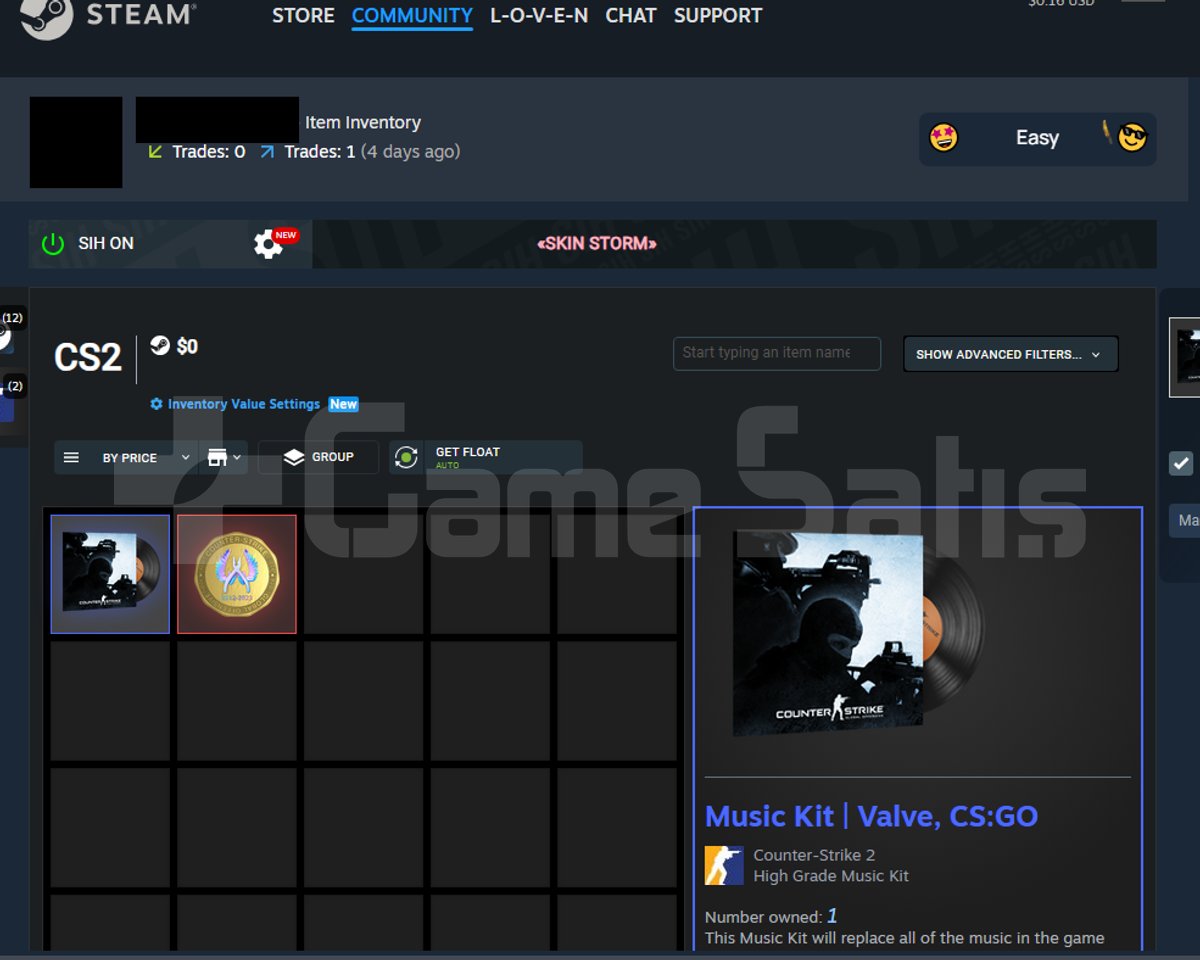This screenshot has height=960, width=1200.
Task: Open SIH settings gear icon
Action: (x=268, y=244)
